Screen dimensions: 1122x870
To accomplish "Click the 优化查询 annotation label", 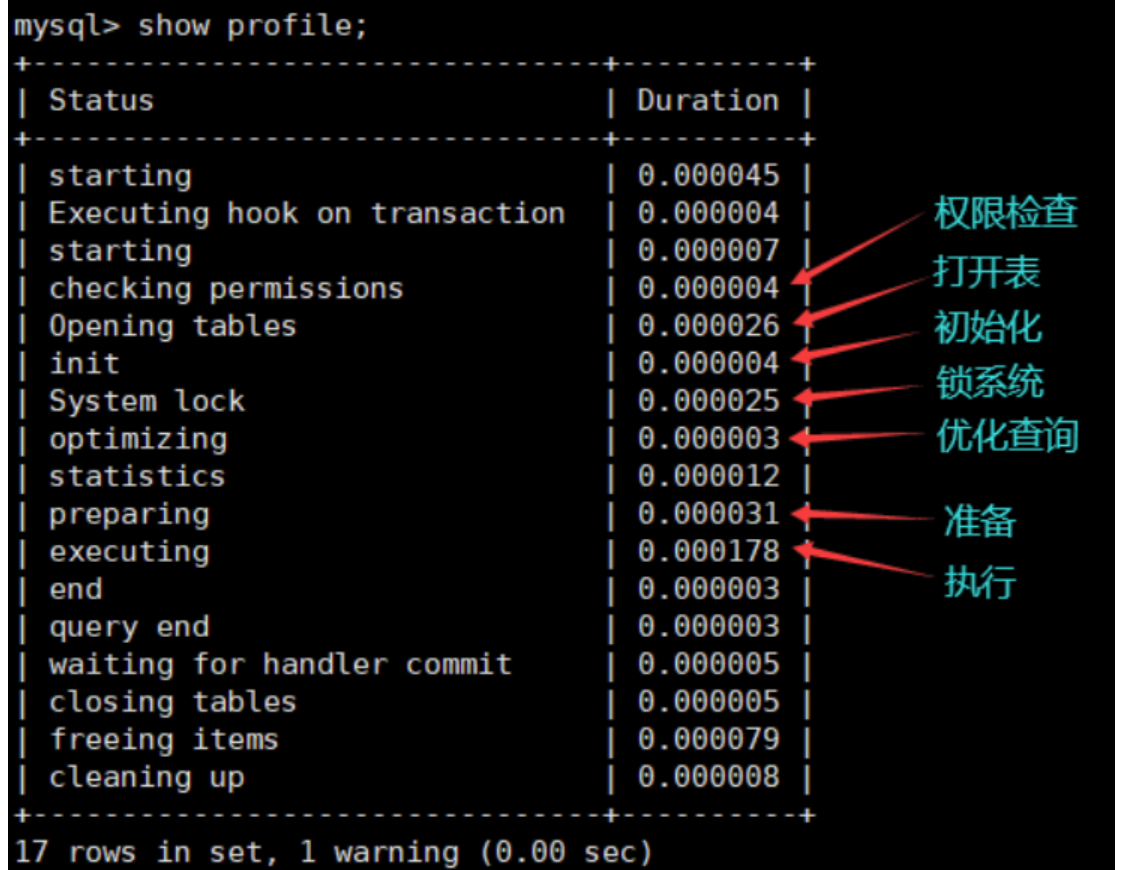I will click(x=1008, y=436).
